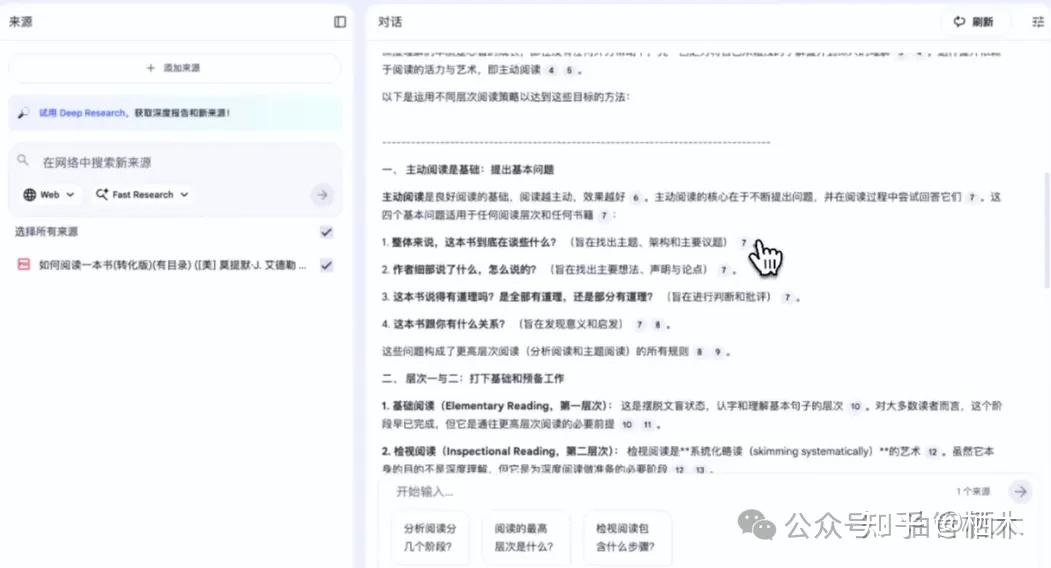Click the 刷新 refresh button
Screen dimensions: 1051x568
tap(973, 22)
